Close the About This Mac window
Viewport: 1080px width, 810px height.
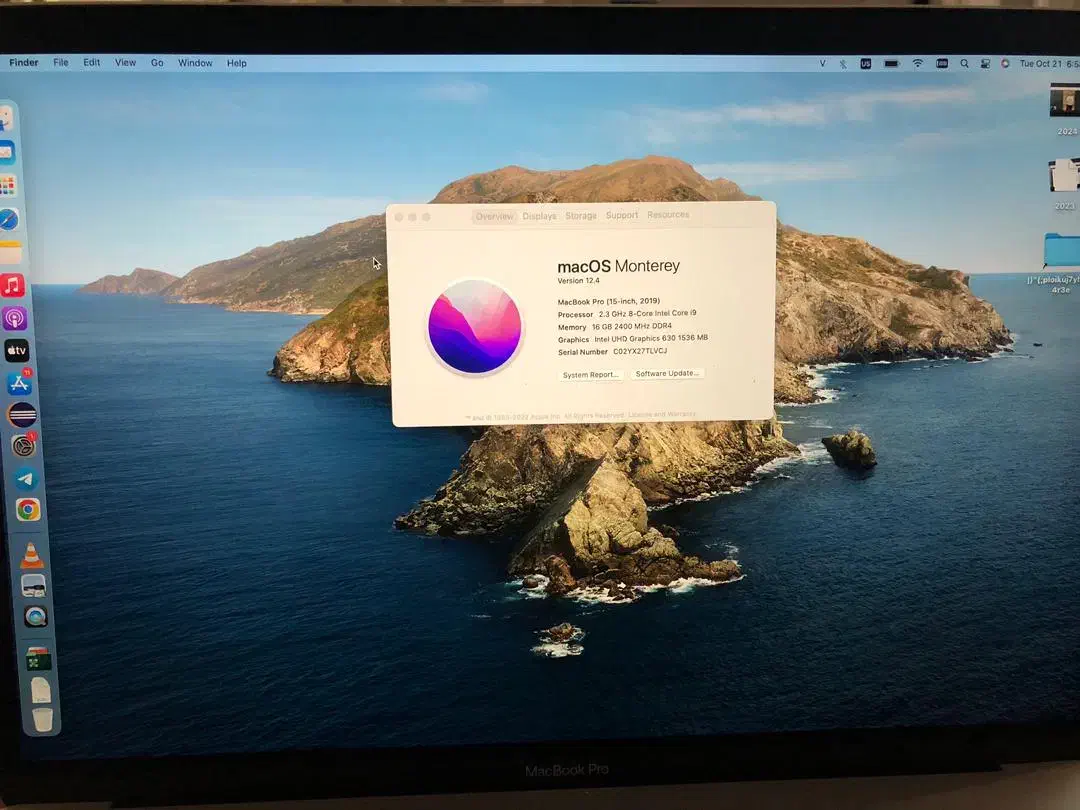coord(399,217)
